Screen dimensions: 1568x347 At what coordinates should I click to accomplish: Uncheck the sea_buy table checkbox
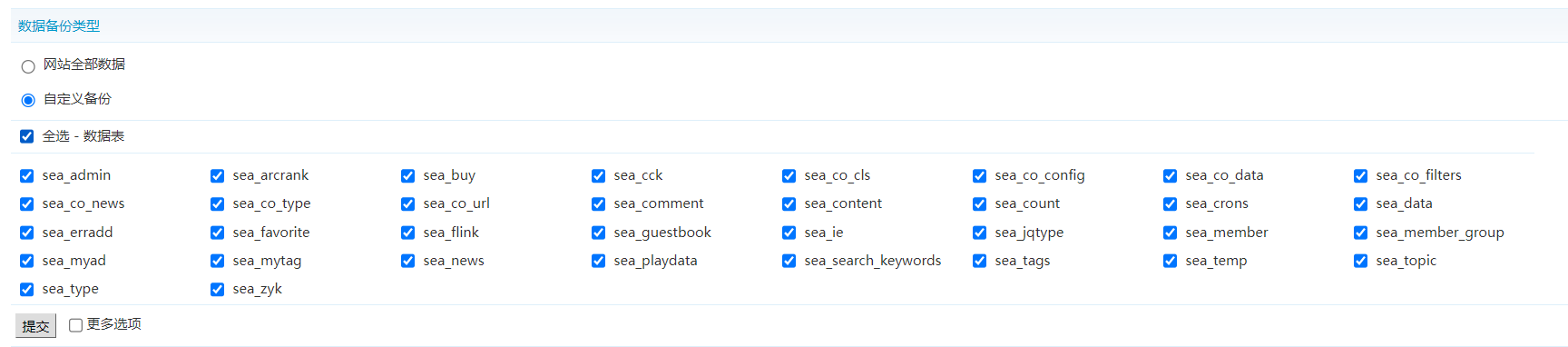[408, 176]
